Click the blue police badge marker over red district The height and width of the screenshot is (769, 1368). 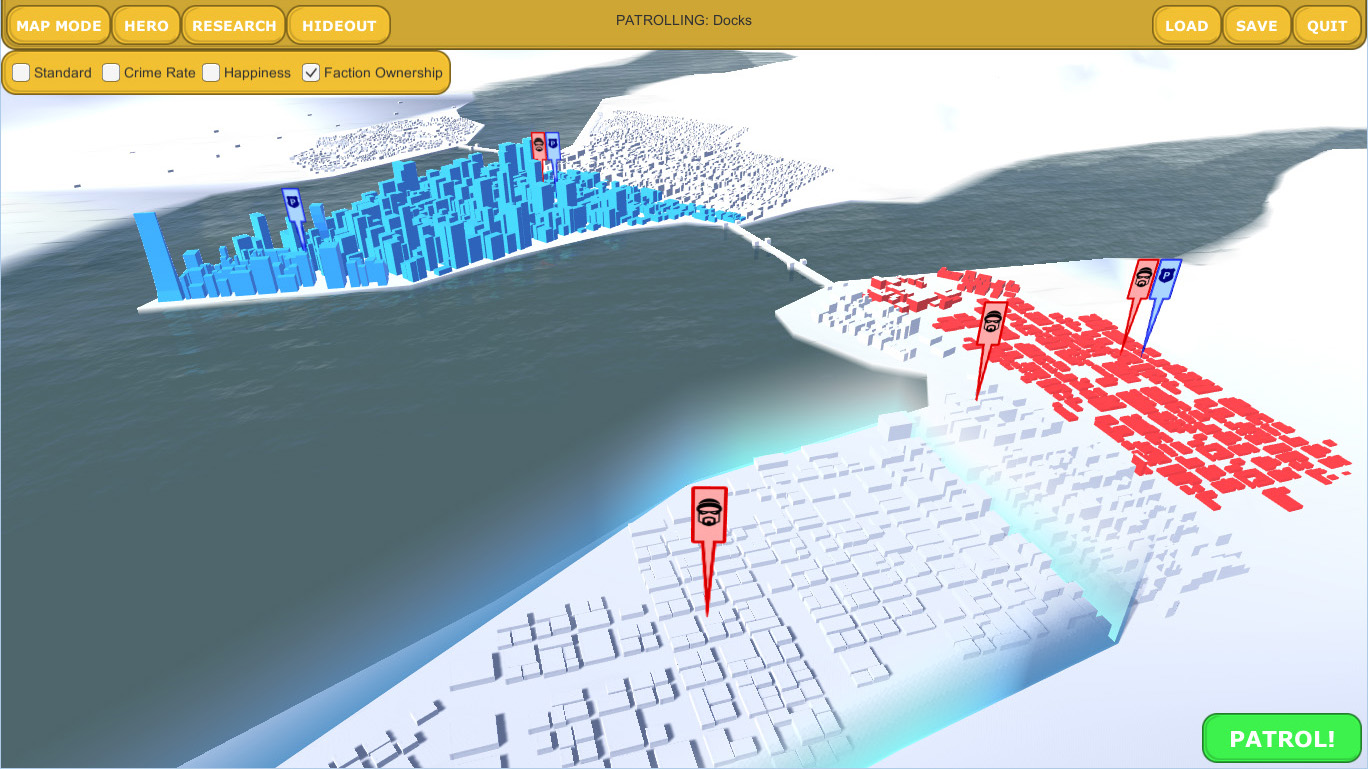click(1165, 280)
